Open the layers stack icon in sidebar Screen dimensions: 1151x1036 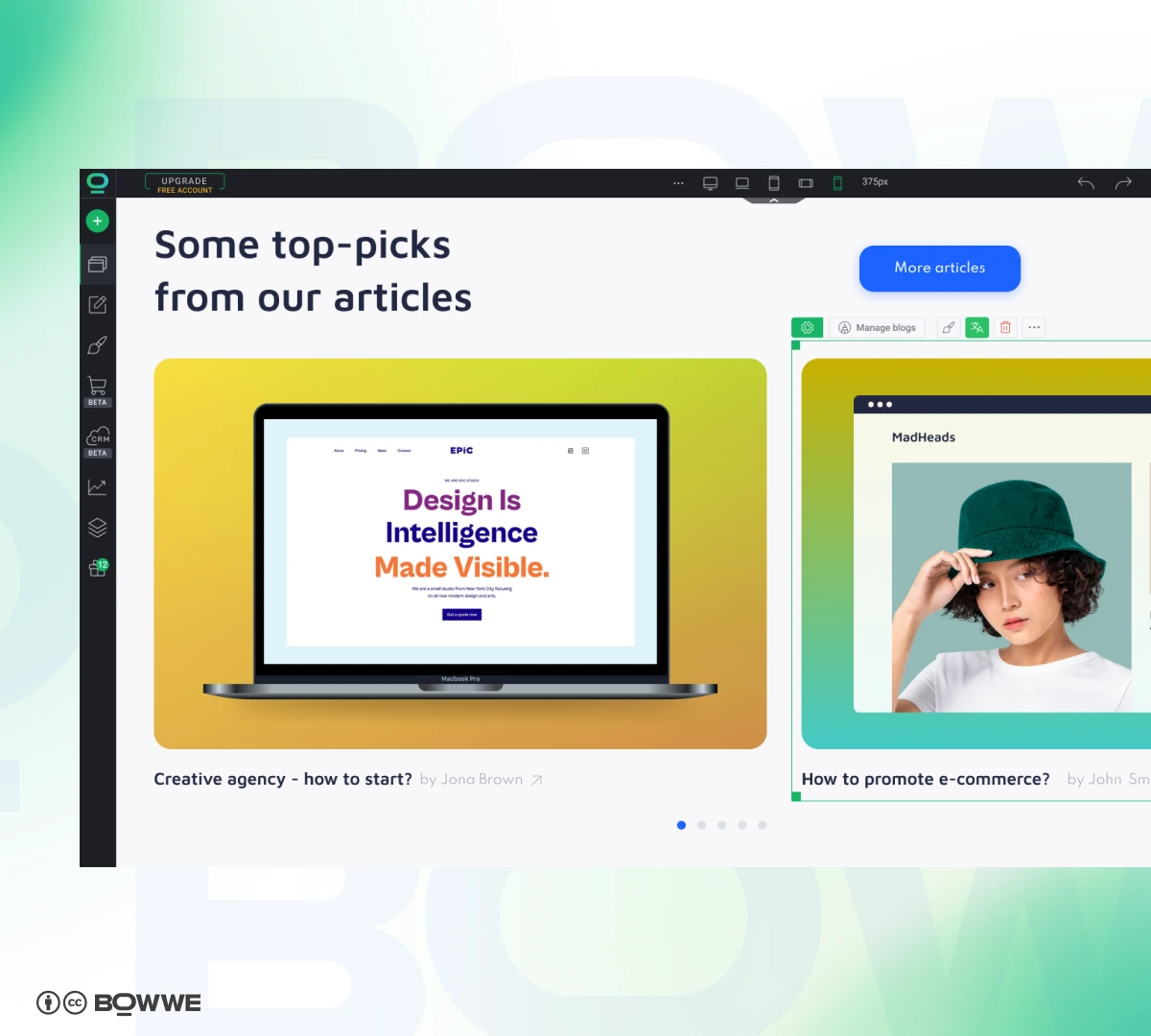click(97, 528)
